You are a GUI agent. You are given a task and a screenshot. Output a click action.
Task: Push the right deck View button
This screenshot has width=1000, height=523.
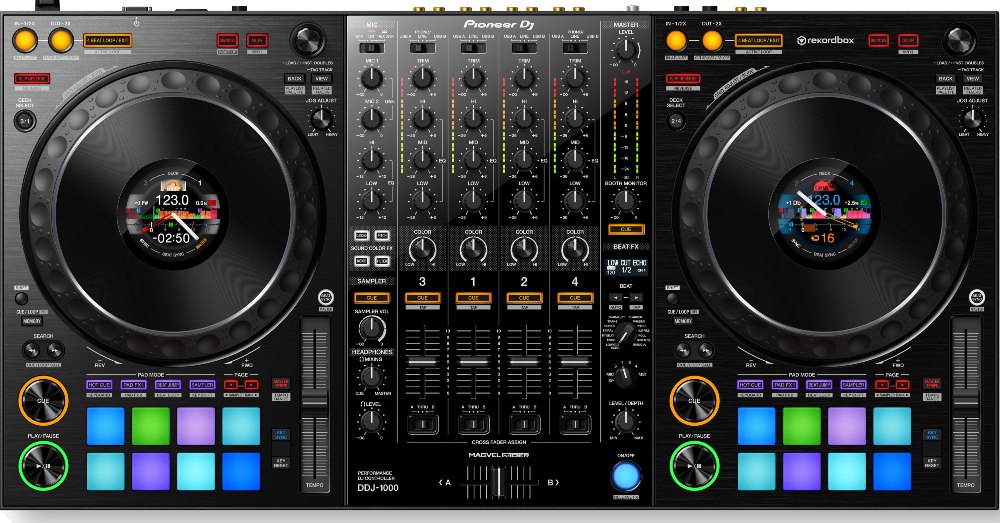click(x=972, y=78)
